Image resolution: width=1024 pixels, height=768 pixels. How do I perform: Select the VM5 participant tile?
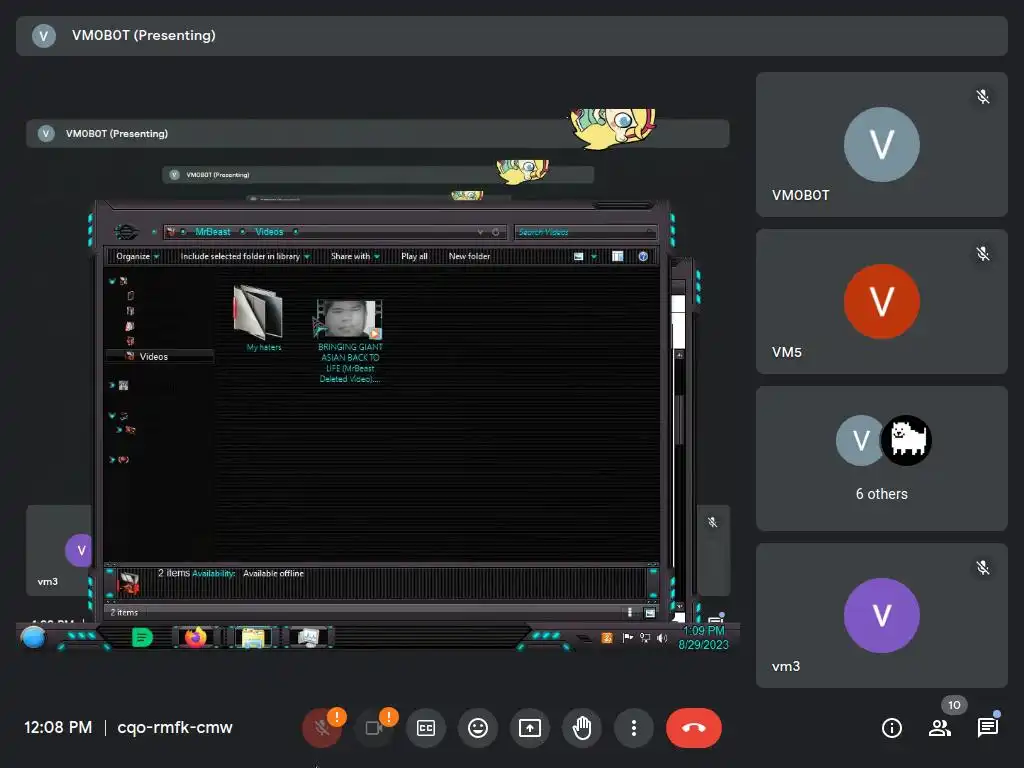[882, 302]
